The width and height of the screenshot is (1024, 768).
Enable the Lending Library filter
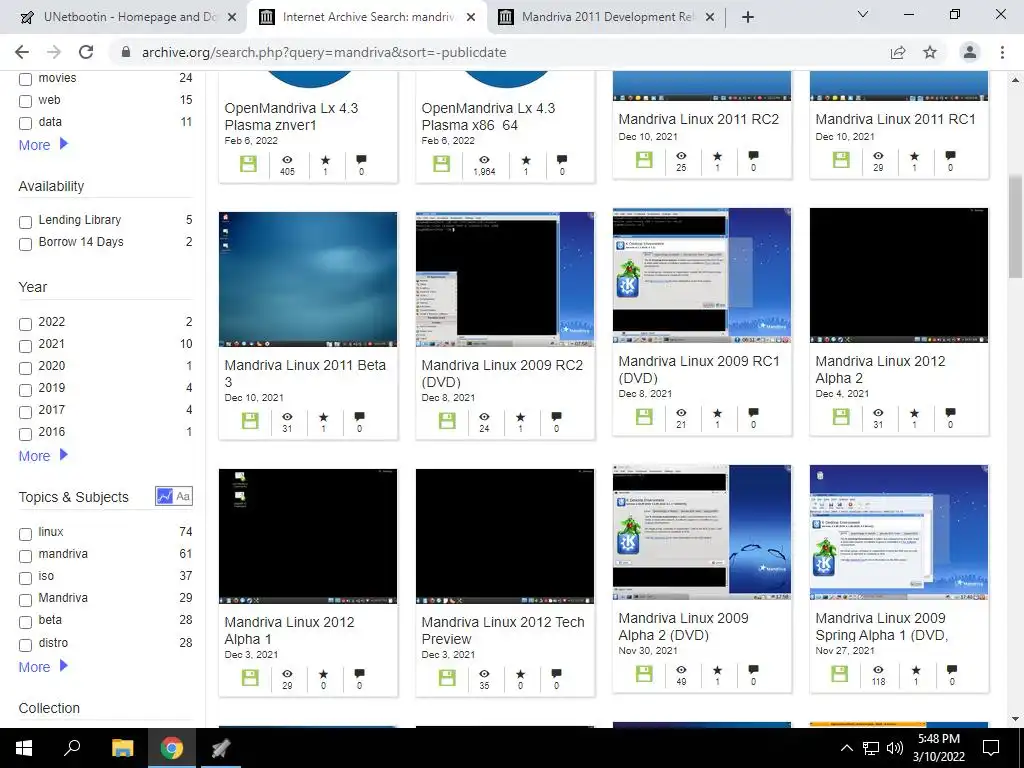25,222
